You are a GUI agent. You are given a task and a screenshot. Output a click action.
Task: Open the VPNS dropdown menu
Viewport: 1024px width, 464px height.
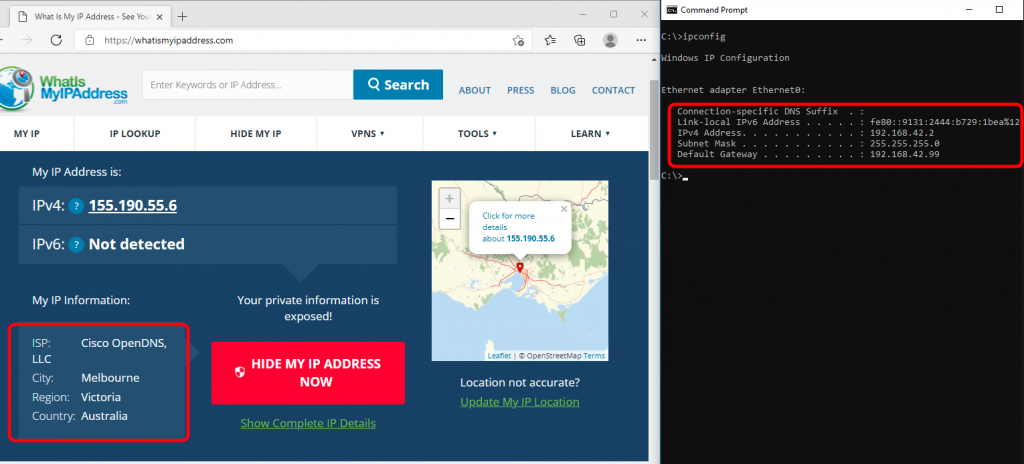368,133
